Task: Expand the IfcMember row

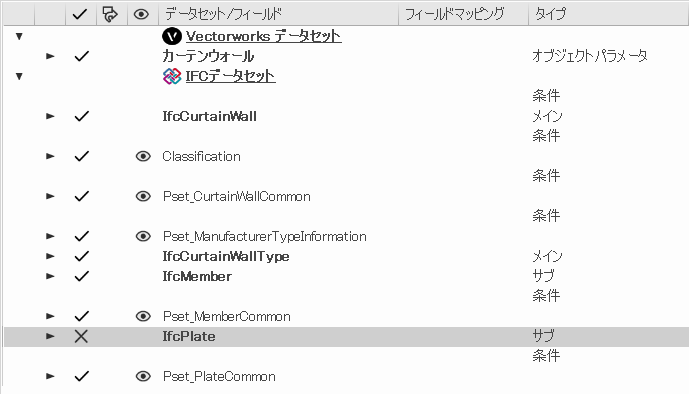Action: pos(50,276)
